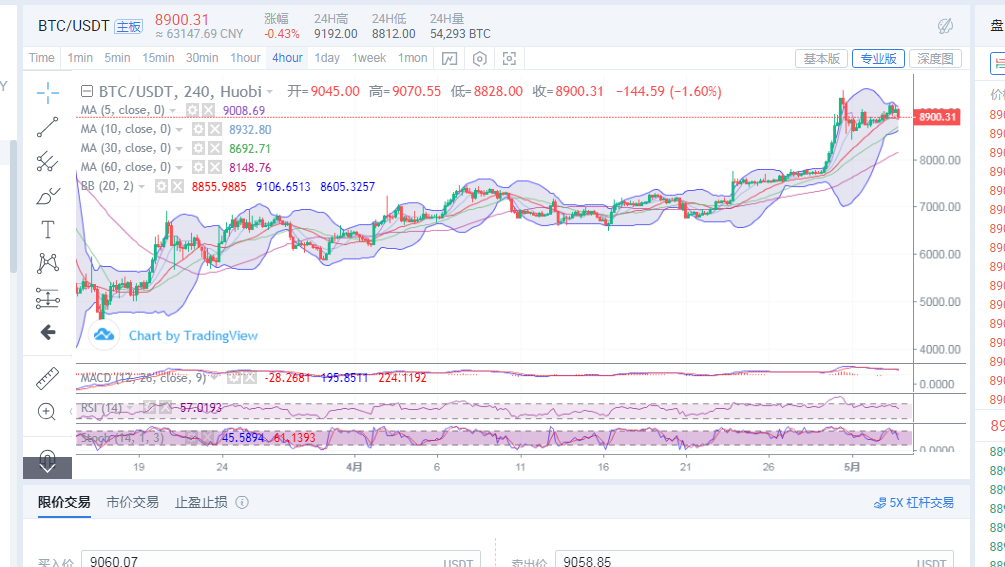The image size is (1005, 567).
Task: Open 5X 杠杆交易 margin trading link
Action: coord(914,503)
